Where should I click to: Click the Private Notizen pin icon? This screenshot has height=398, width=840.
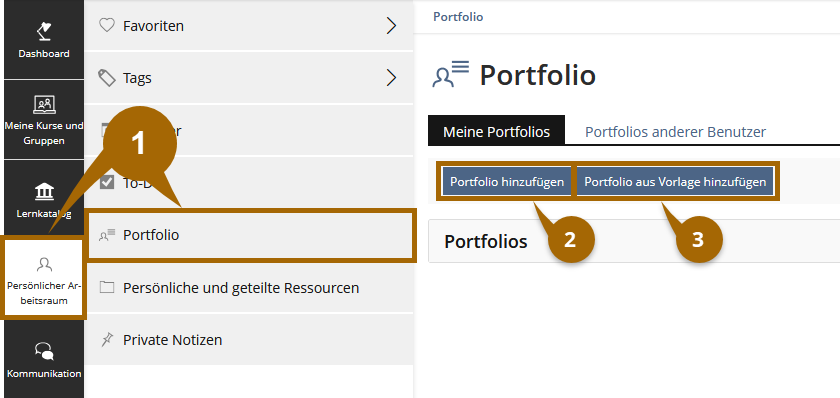[x=107, y=340]
